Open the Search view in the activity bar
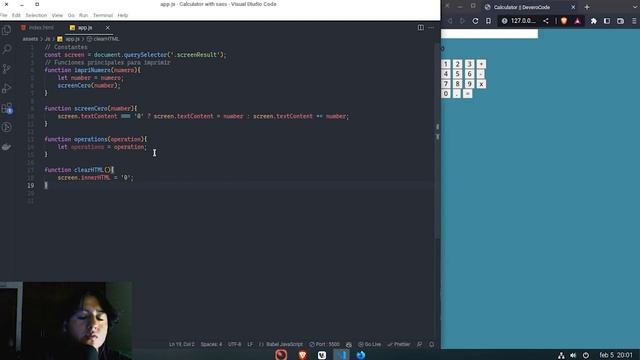 [7, 49]
